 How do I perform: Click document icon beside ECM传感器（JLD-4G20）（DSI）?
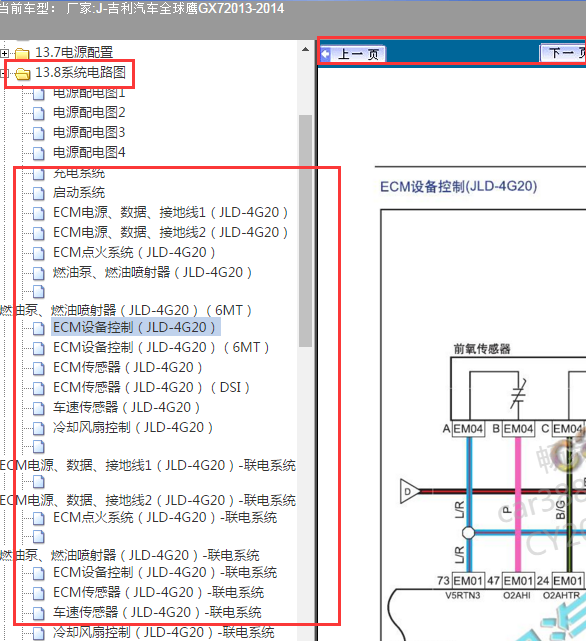tap(38, 388)
